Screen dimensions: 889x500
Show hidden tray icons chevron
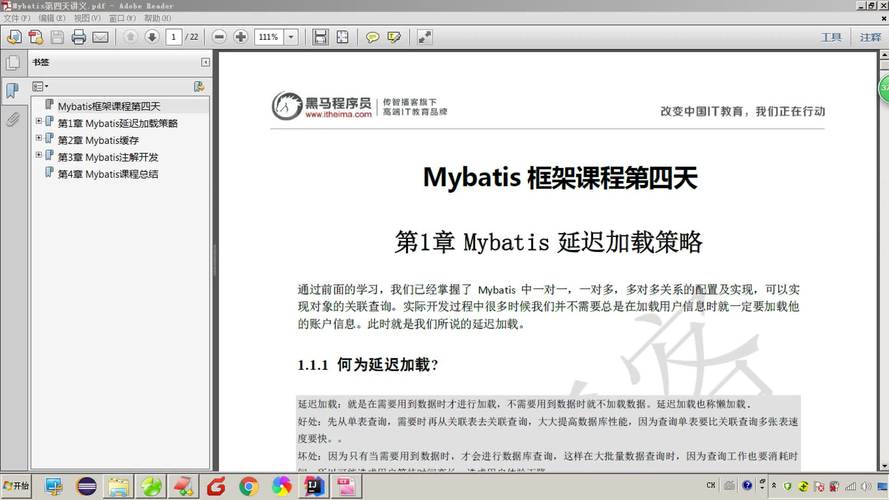click(x=774, y=486)
